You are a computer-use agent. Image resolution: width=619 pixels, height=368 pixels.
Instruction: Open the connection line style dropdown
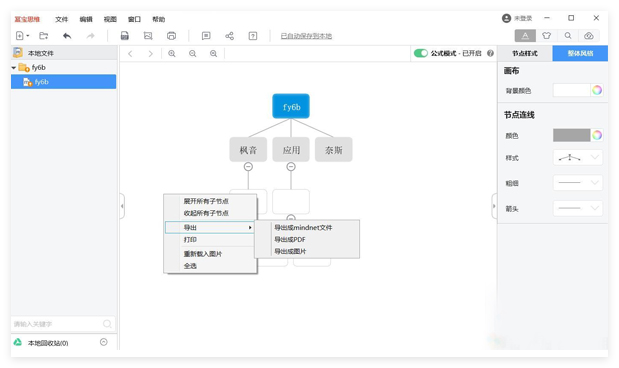pyautogui.click(x=578, y=158)
